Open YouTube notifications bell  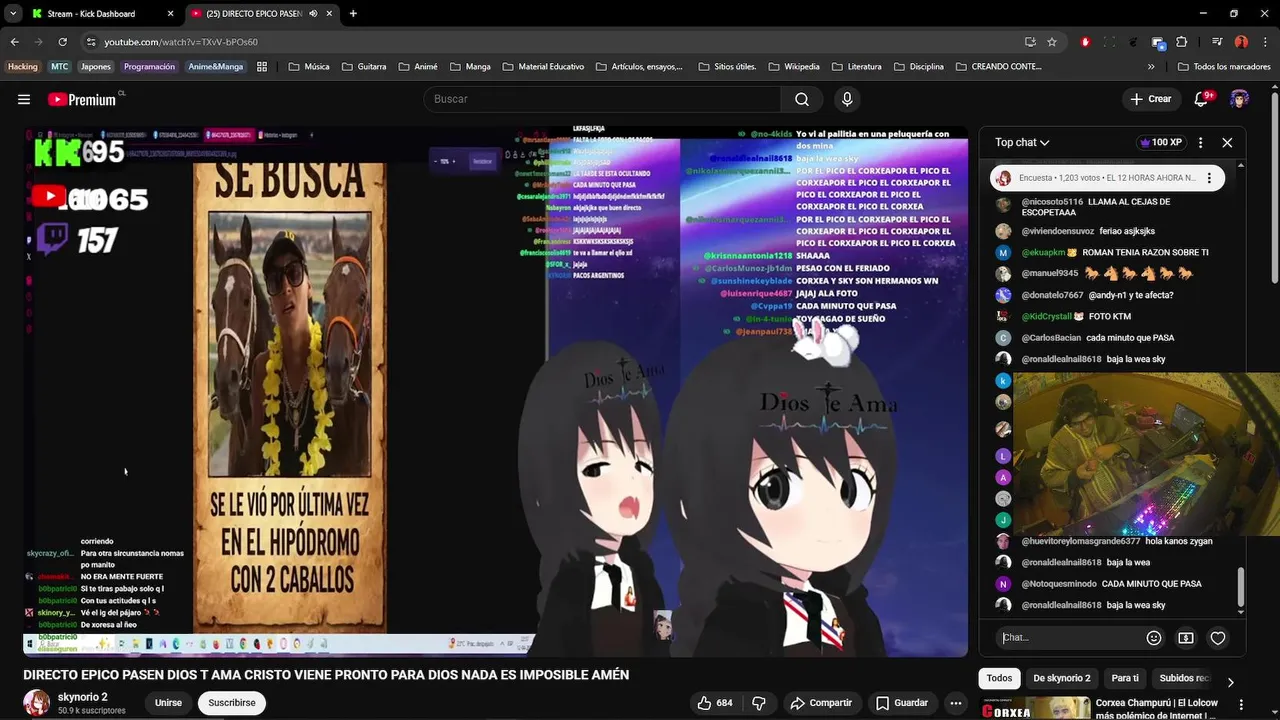click(1203, 99)
